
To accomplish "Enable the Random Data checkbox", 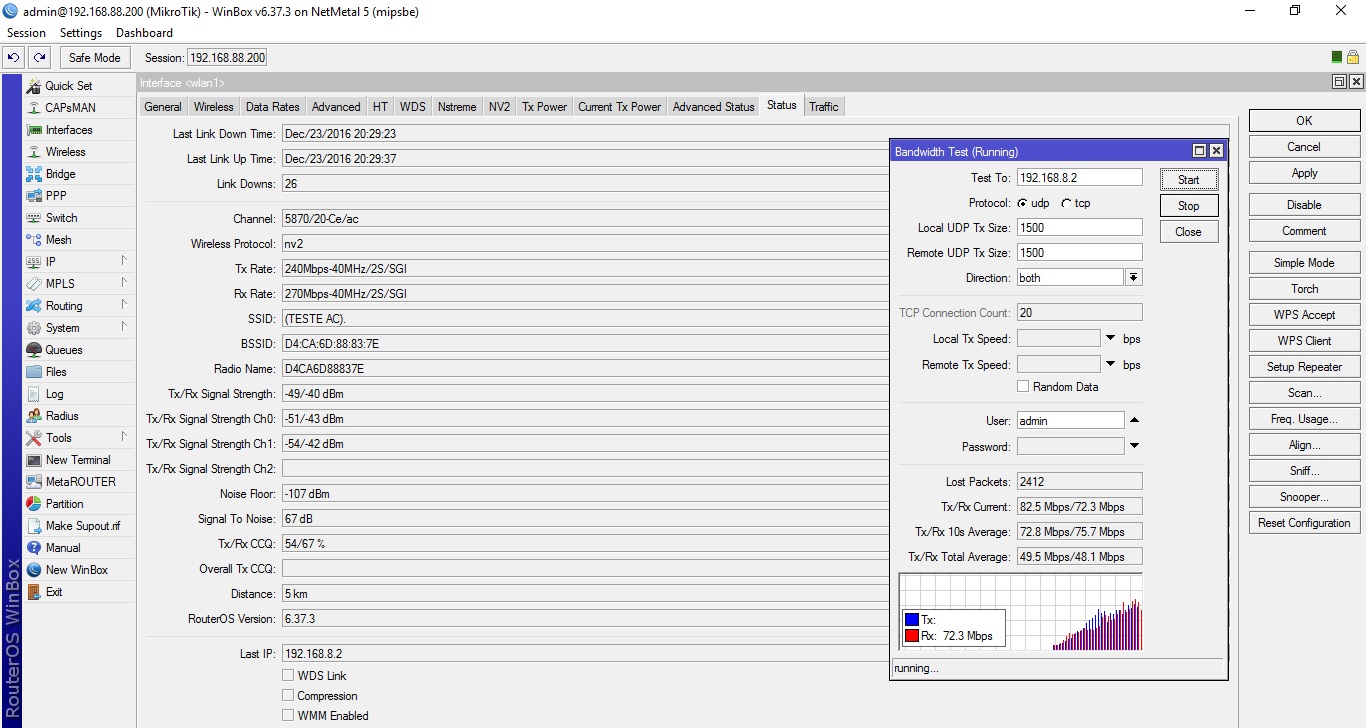I will coord(1023,387).
